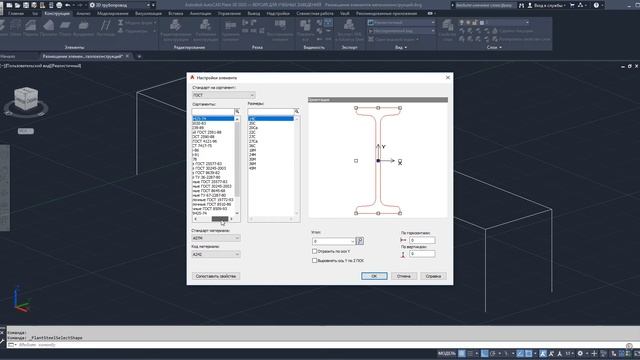Select the bottom-center orientation grip point
Screen dimensions: 640x360
378,213
